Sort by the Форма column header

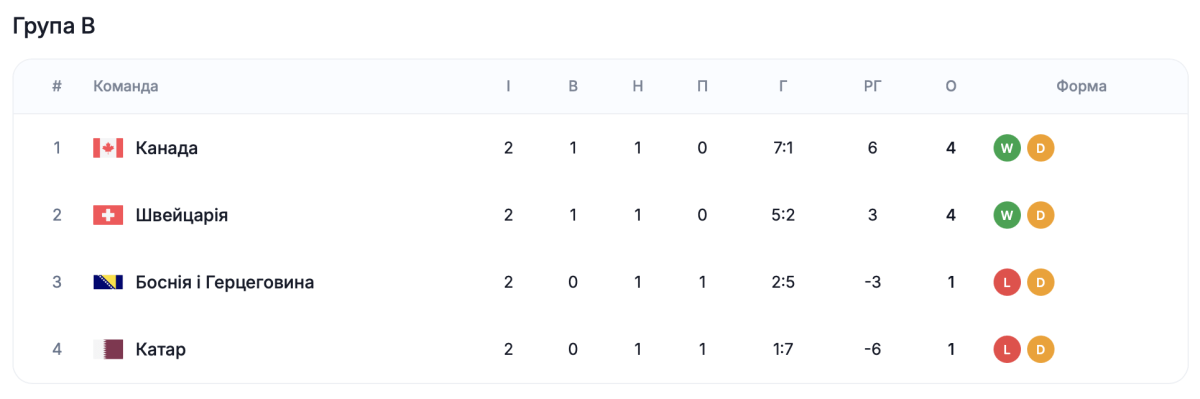tap(1082, 86)
